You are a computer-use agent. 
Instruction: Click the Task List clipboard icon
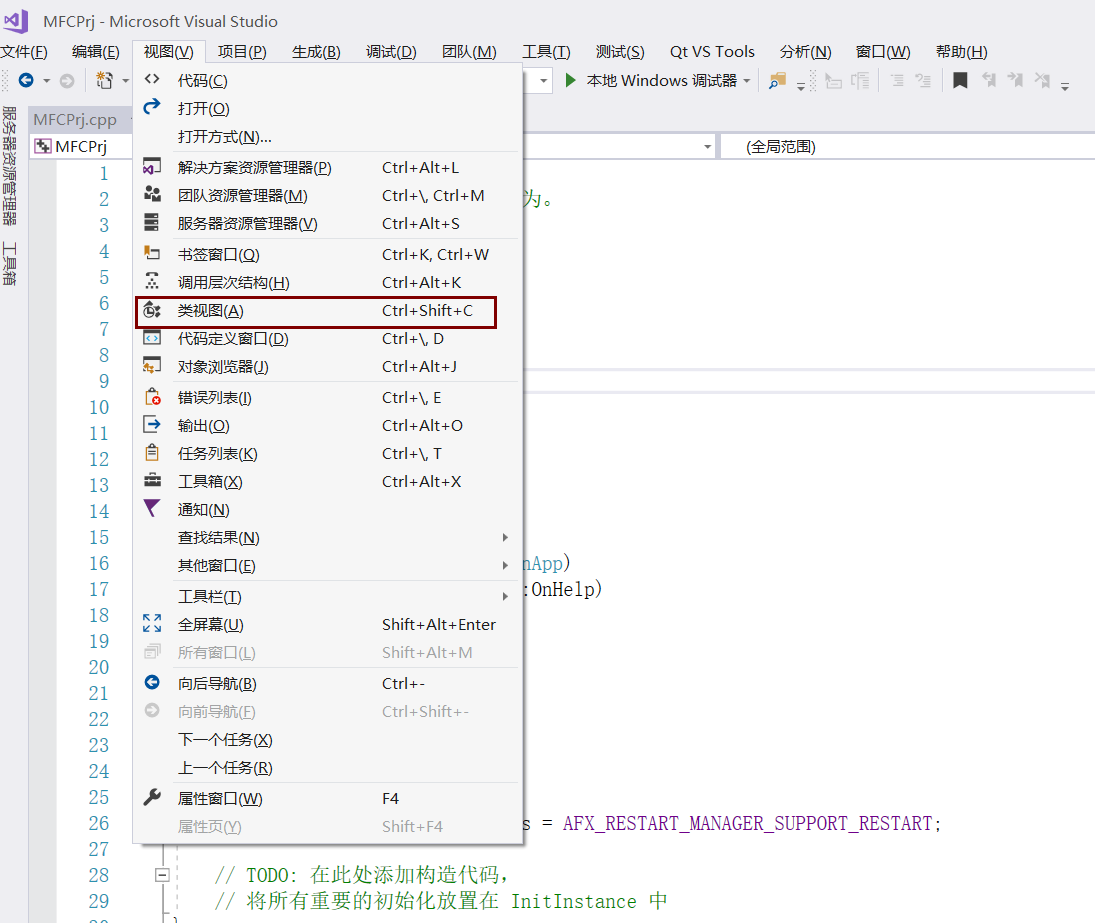coord(152,452)
